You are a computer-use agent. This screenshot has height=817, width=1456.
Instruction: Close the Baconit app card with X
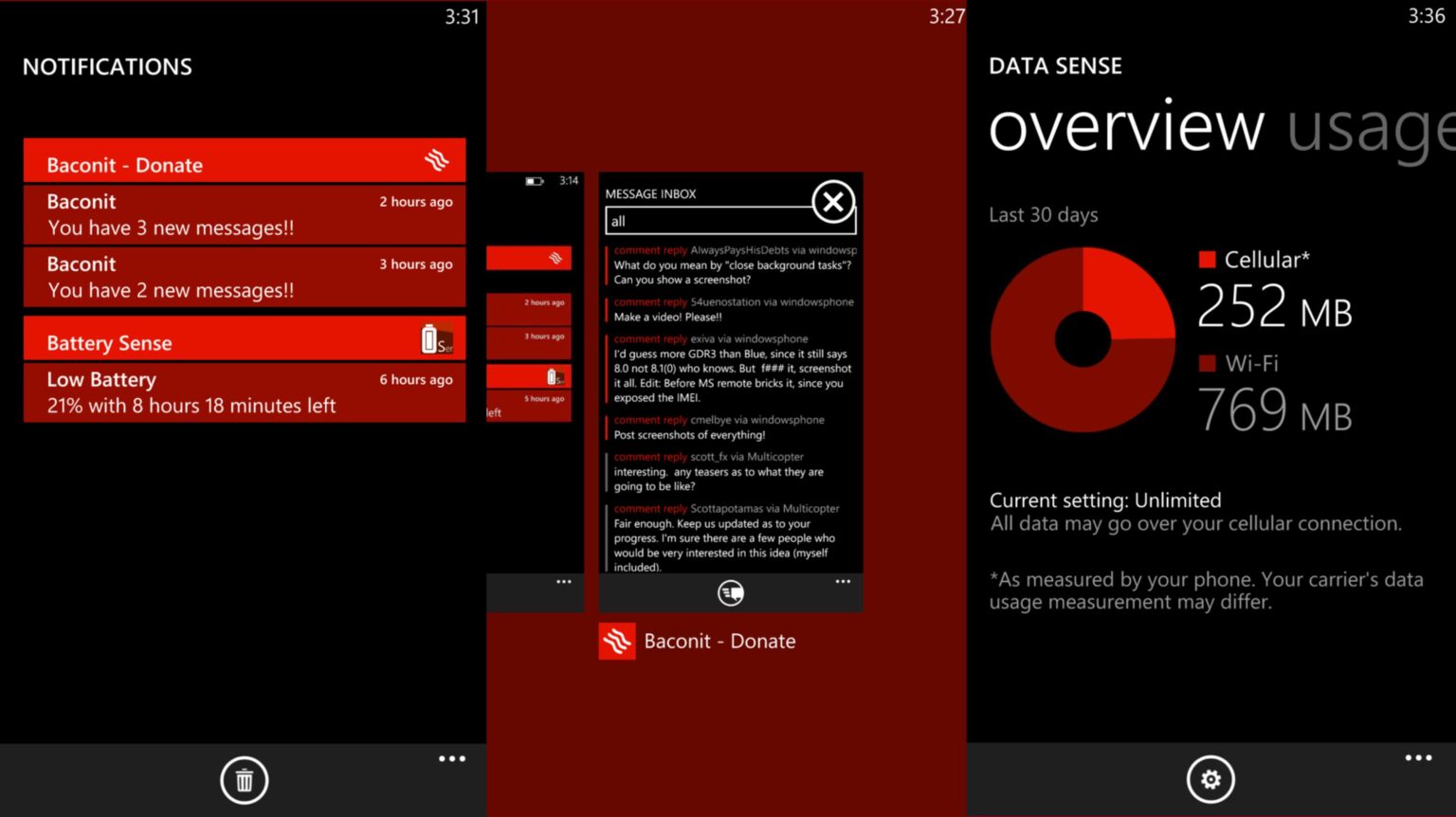833,202
